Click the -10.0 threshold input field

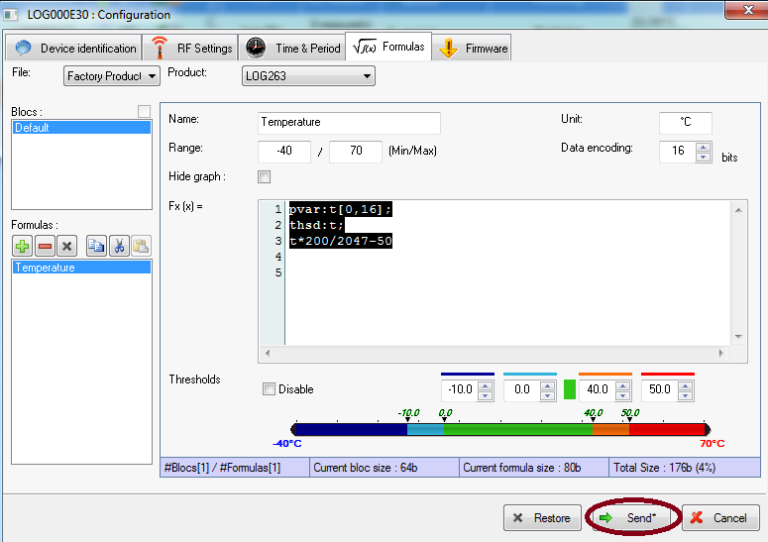[x=459, y=390]
